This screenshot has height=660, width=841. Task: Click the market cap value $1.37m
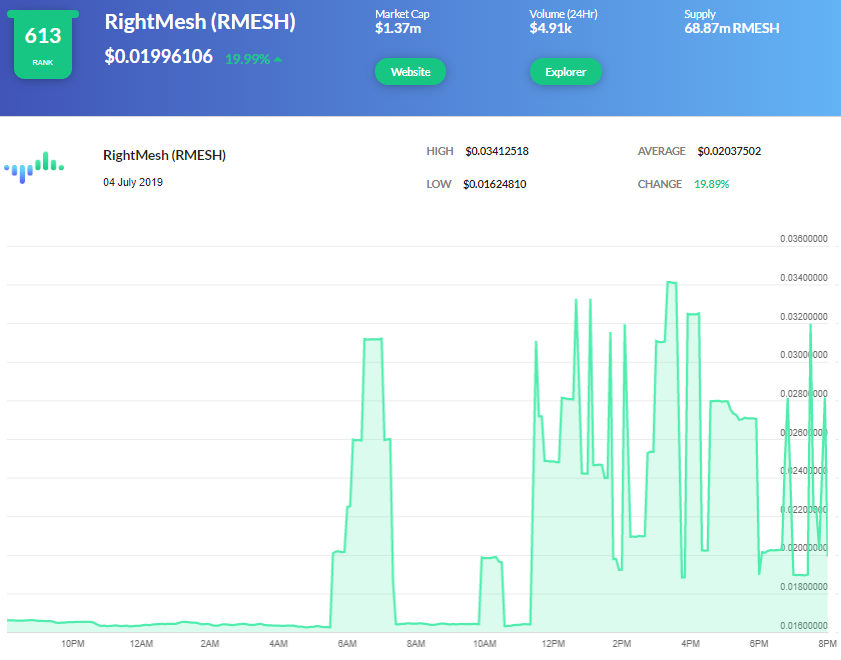coord(398,28)
